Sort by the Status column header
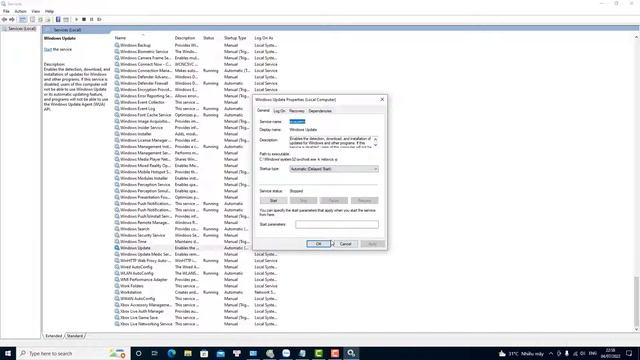 tap(209, 38)
